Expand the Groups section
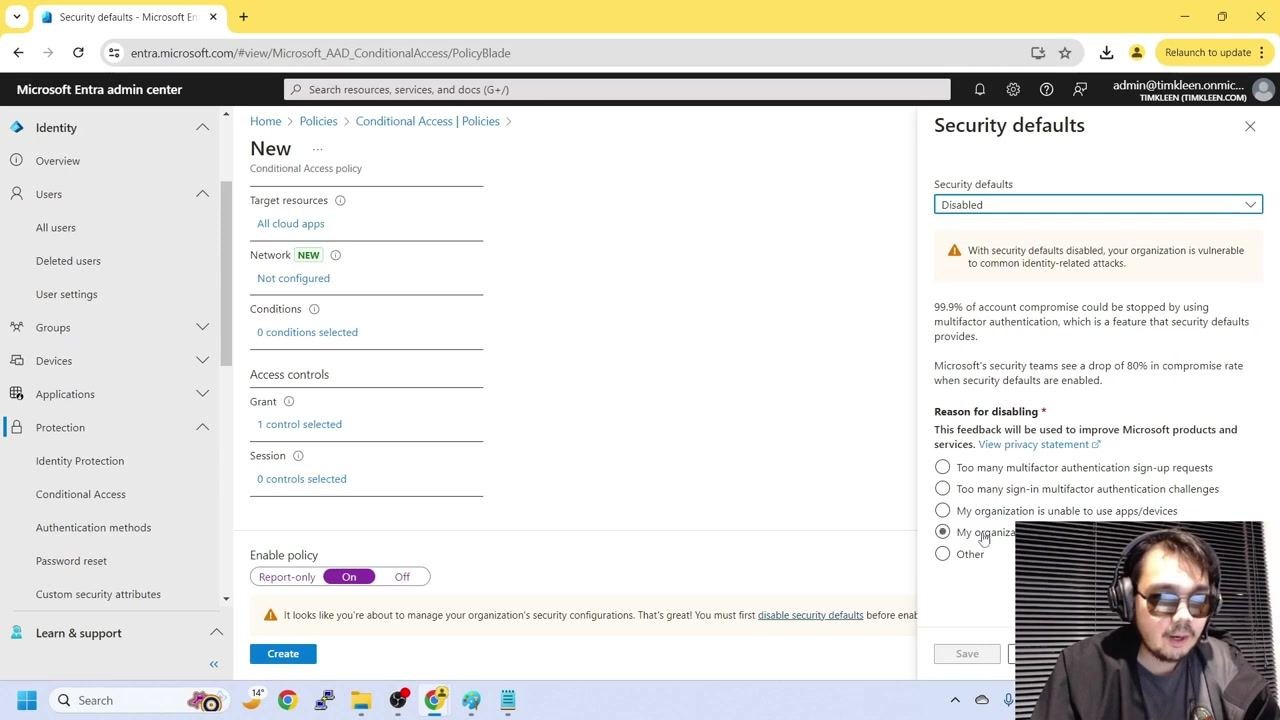Image resolution: width=1280 pixels, height=720 pixels. click(202, 327)
